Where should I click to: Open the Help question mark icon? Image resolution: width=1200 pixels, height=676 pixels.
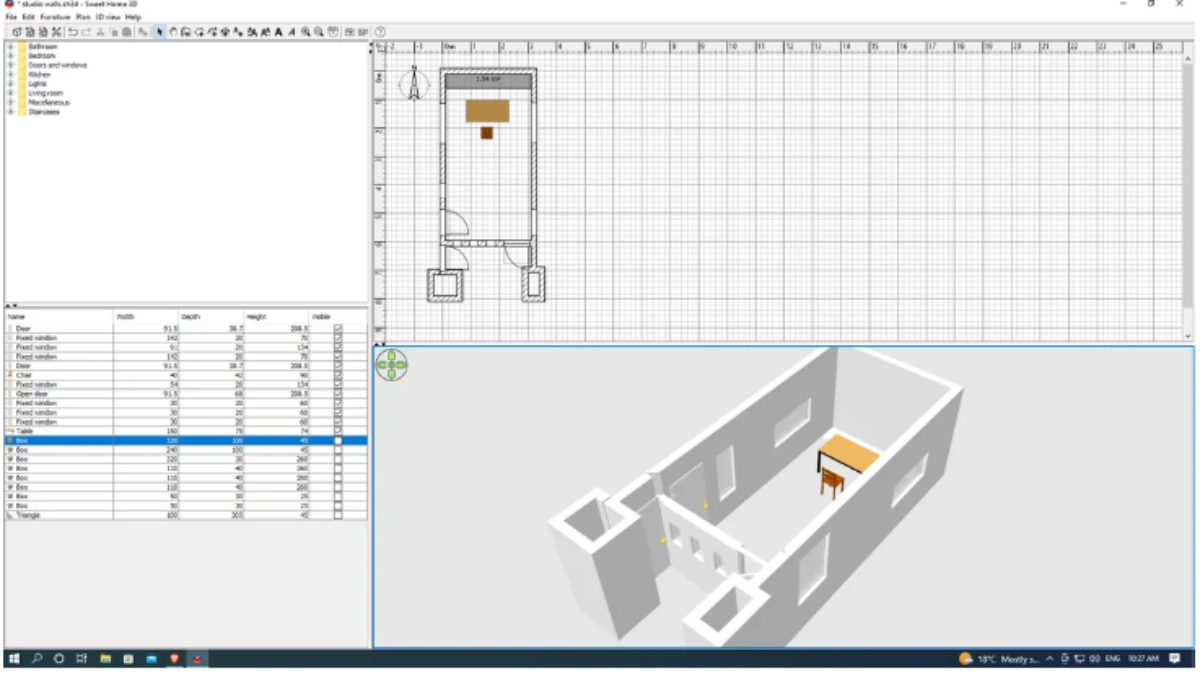[380, 33]
